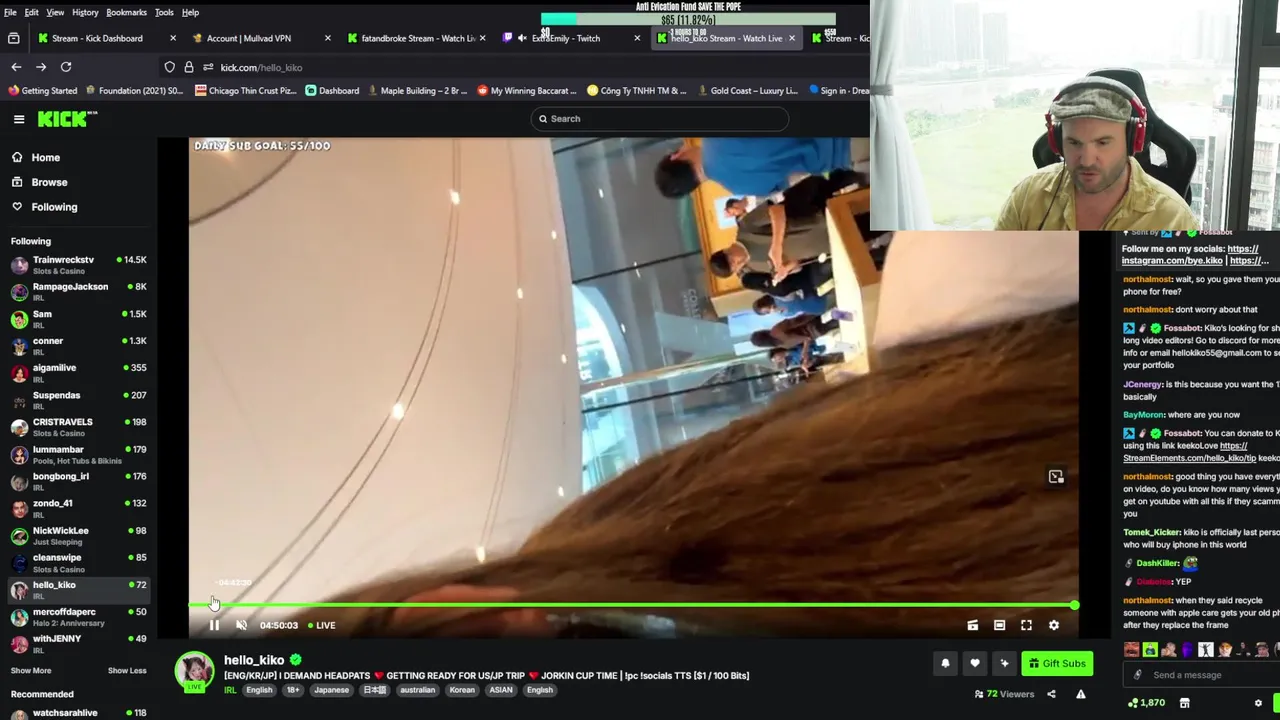Viewport: 1280px width, 720px height.
Task: Open lummambar channel
Action: (x=78, y=454)
